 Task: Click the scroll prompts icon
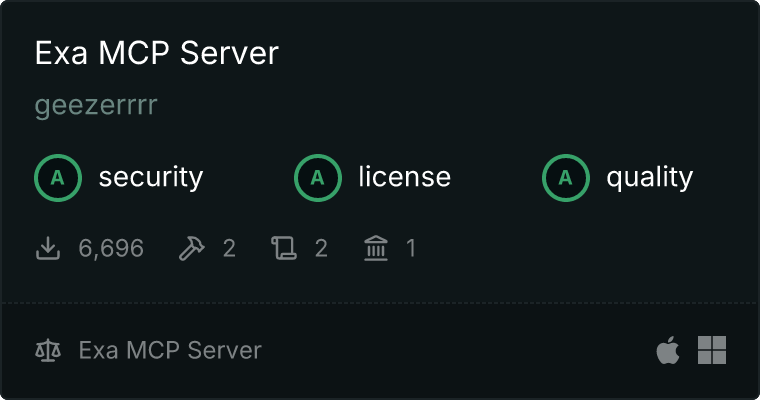285,248
